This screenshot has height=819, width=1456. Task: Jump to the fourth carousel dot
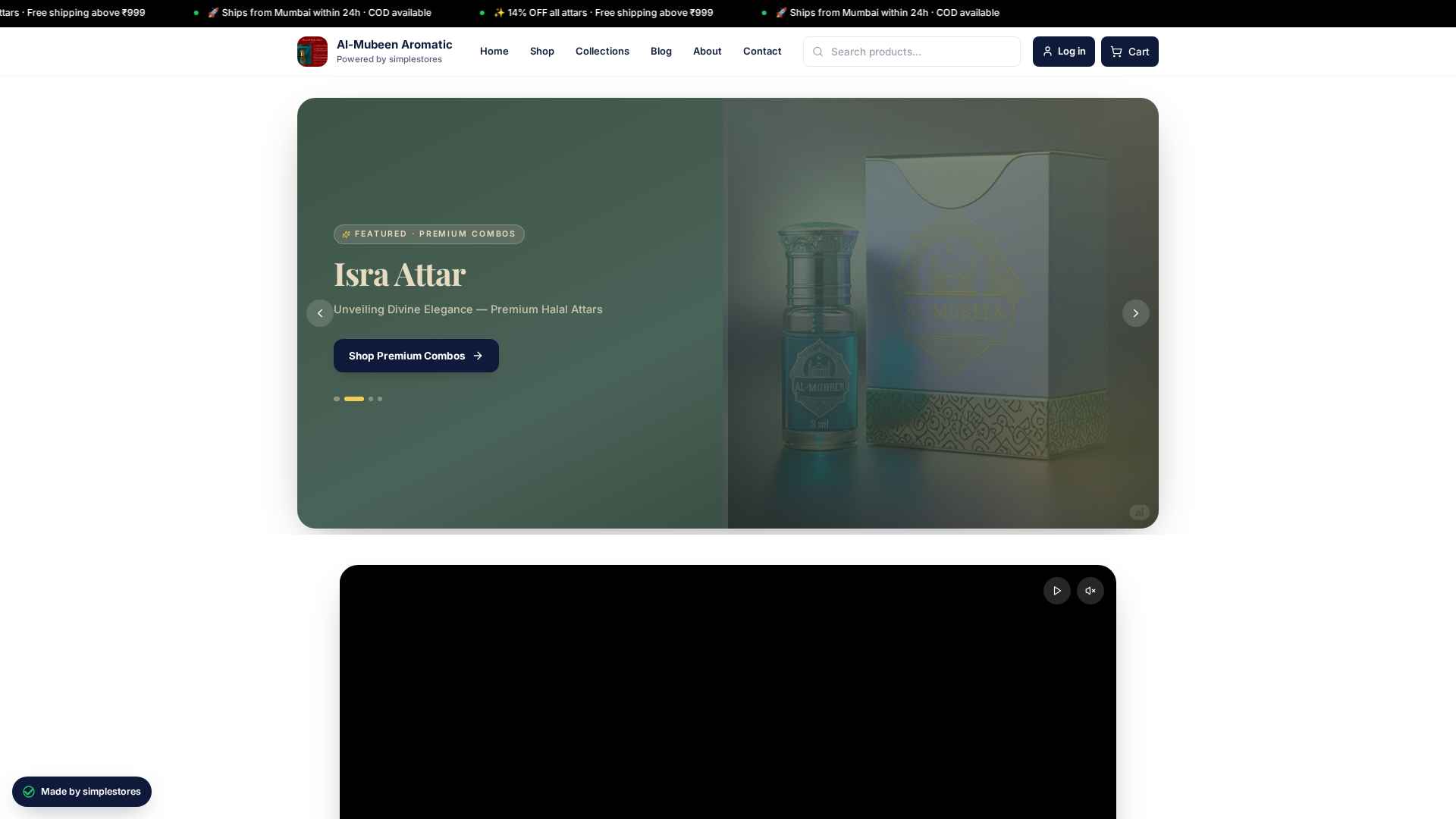(x=380, y=399)
